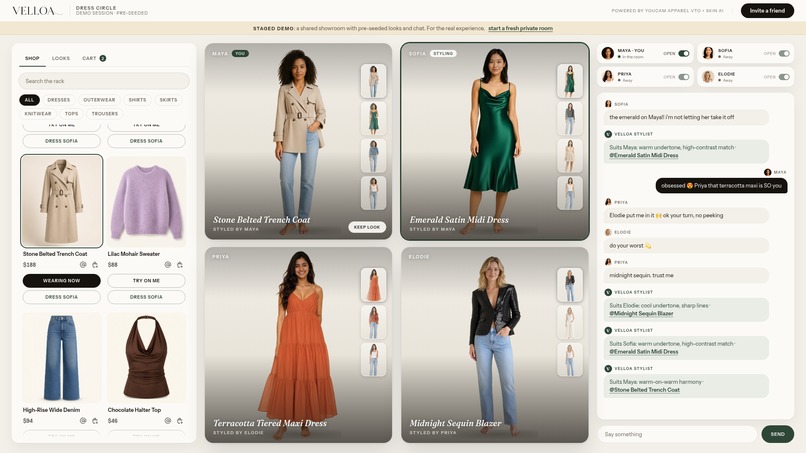Open the Cart tab
This screenshot has width=806, height=453.
point(94,58)
